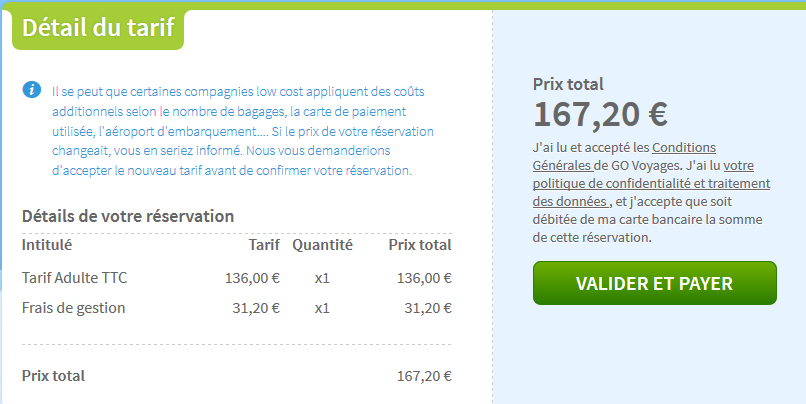Click the Quantité column header
806x404 pixels.
click(x=322, y=245)
